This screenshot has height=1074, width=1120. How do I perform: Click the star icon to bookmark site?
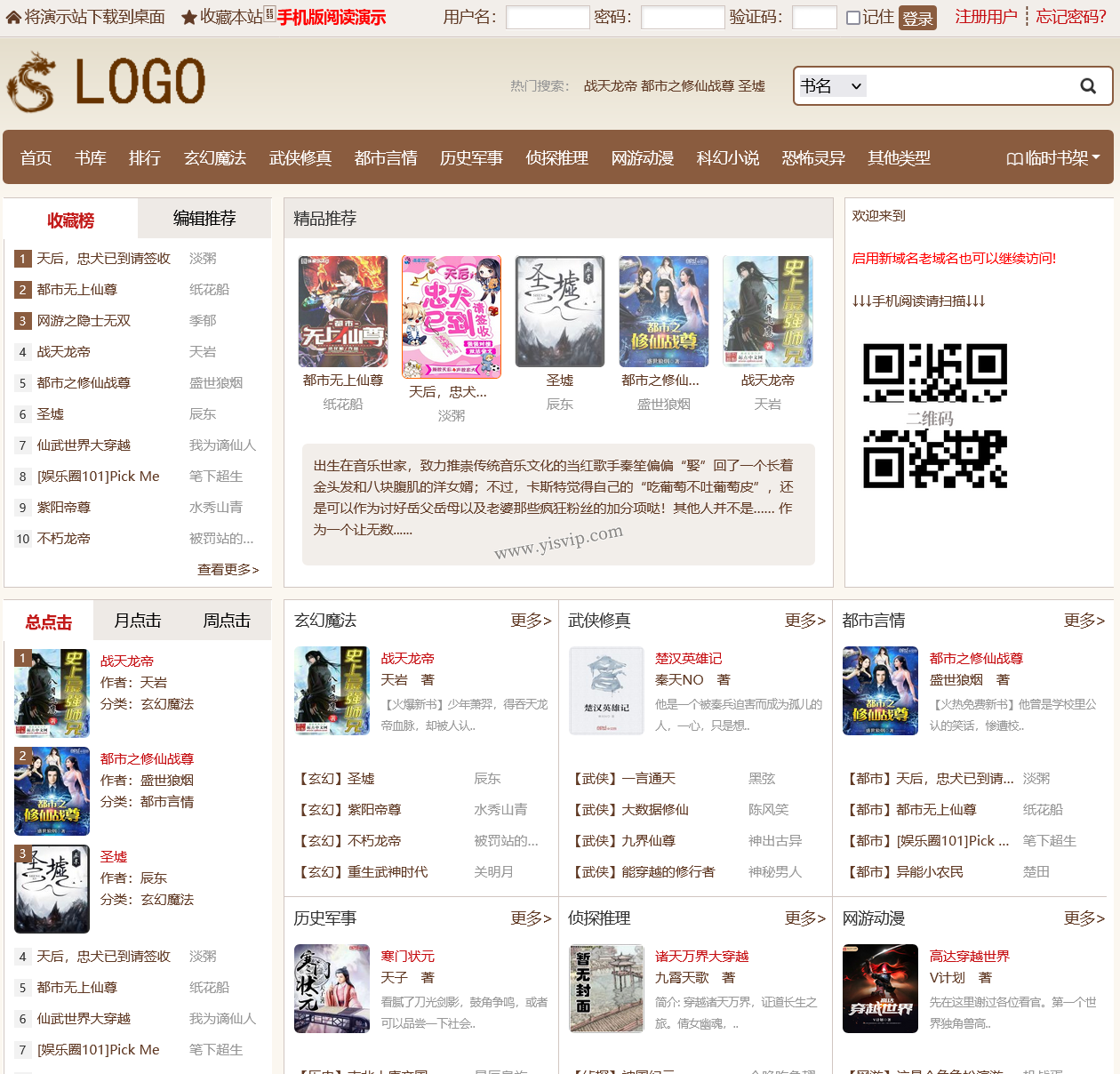tap(188, 18)
